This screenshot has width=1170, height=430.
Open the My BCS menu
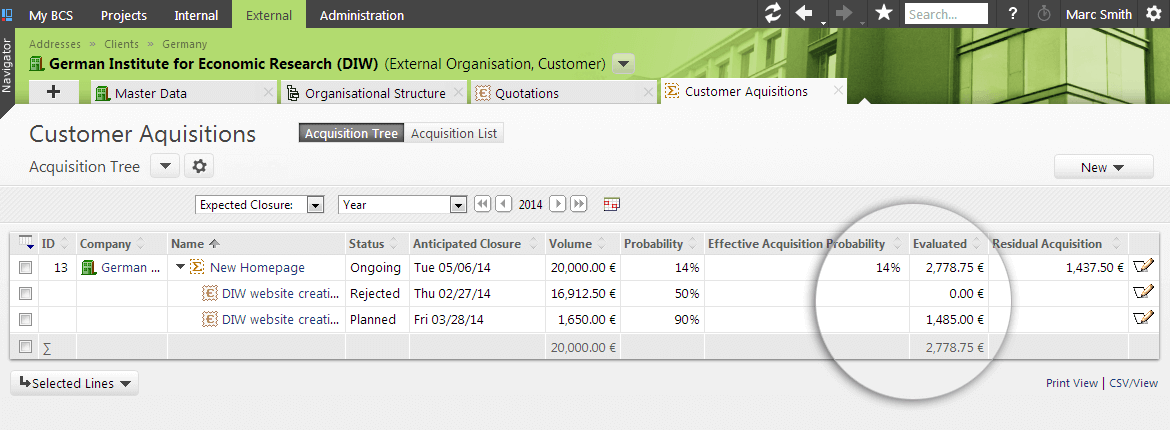coord(51,15)
